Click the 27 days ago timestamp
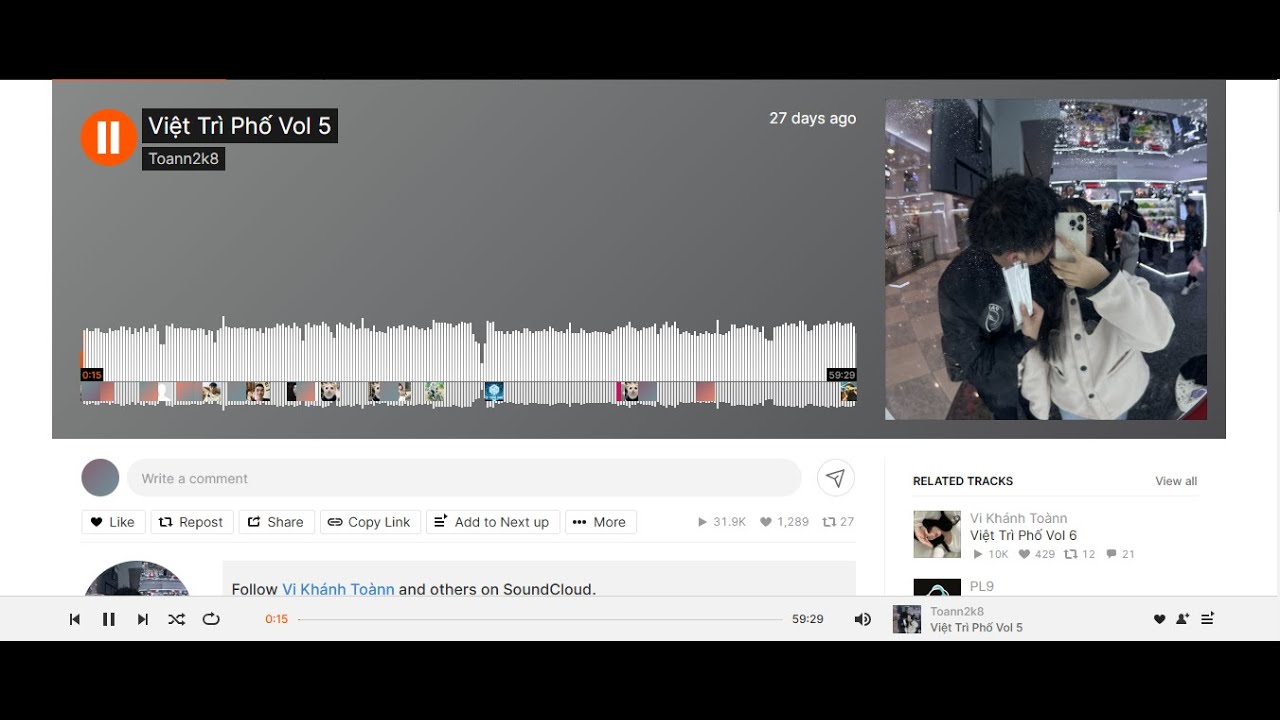Image resolution: width=1280 pixels, height=720 pixels. [813, 118]
